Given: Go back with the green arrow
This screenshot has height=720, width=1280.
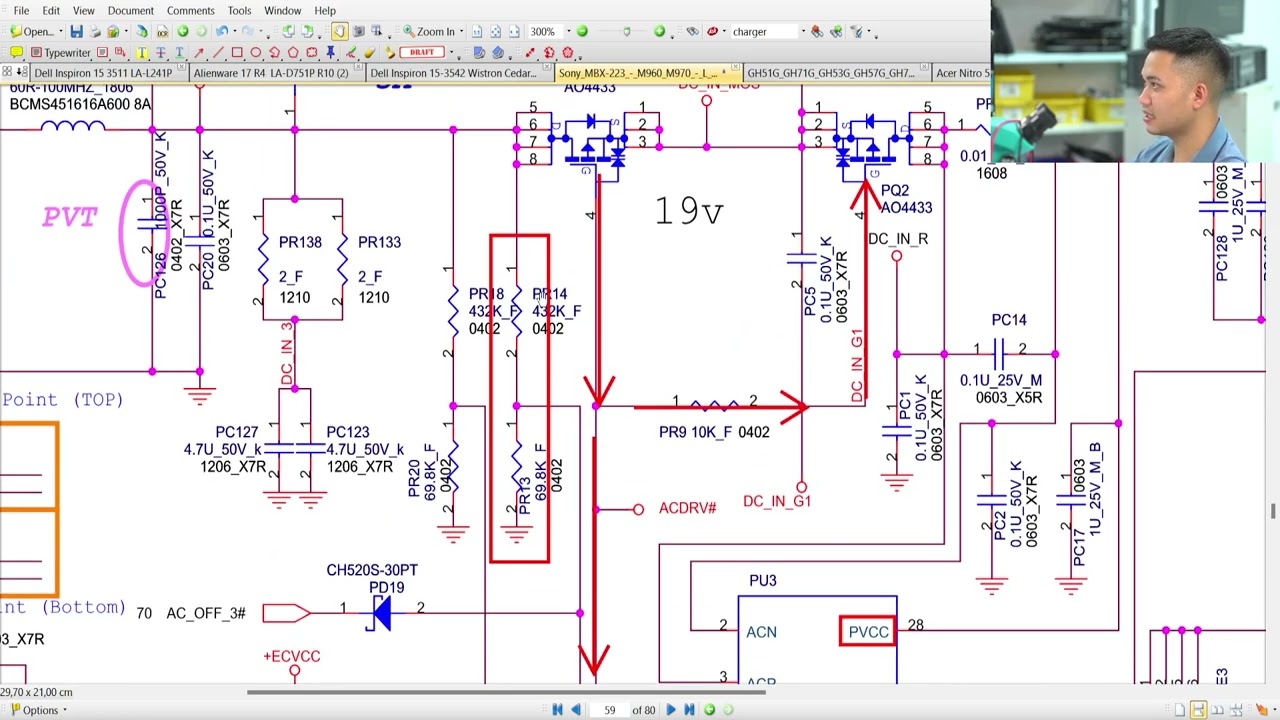Looking at the screenshot, I should (183, 32).
